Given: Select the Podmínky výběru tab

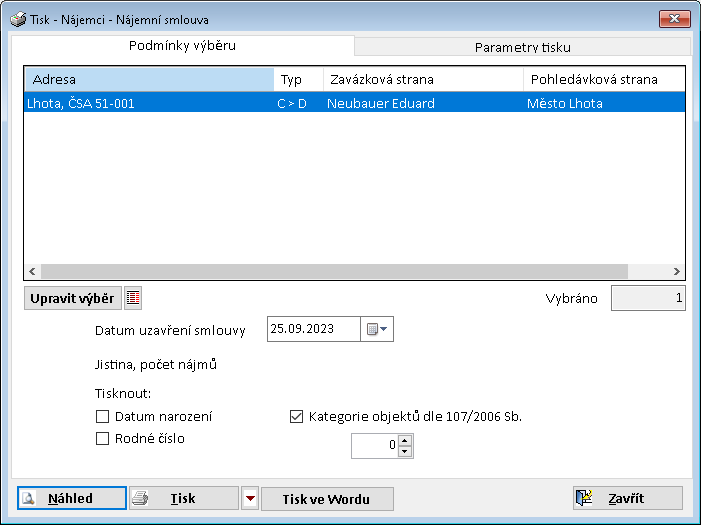Looking at the screenshot, I should (x=183, y=46).
